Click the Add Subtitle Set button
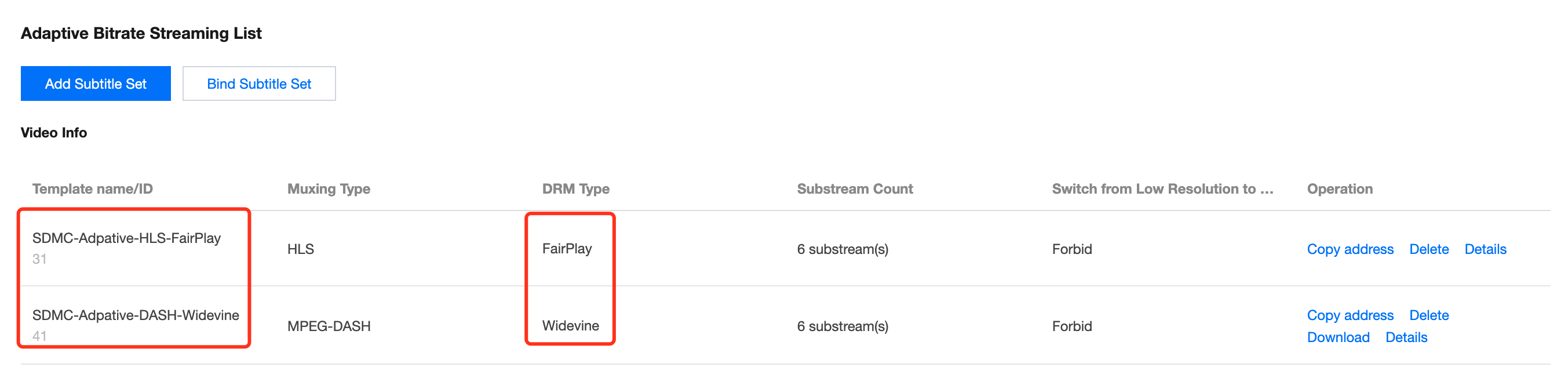Image resolution: width=1568 pixels, height=378 pixels. point(96,83)
